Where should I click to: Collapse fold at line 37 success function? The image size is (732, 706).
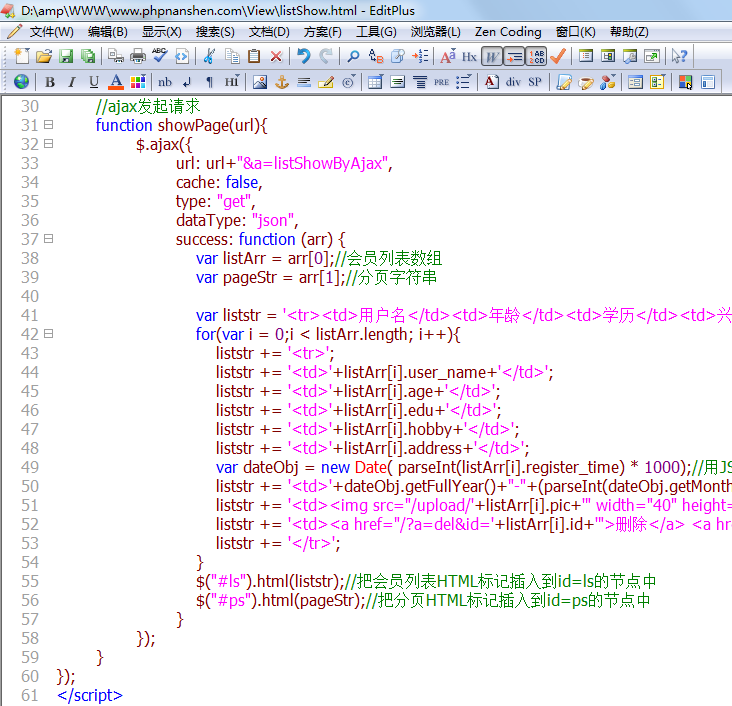[x=49, y=239]
